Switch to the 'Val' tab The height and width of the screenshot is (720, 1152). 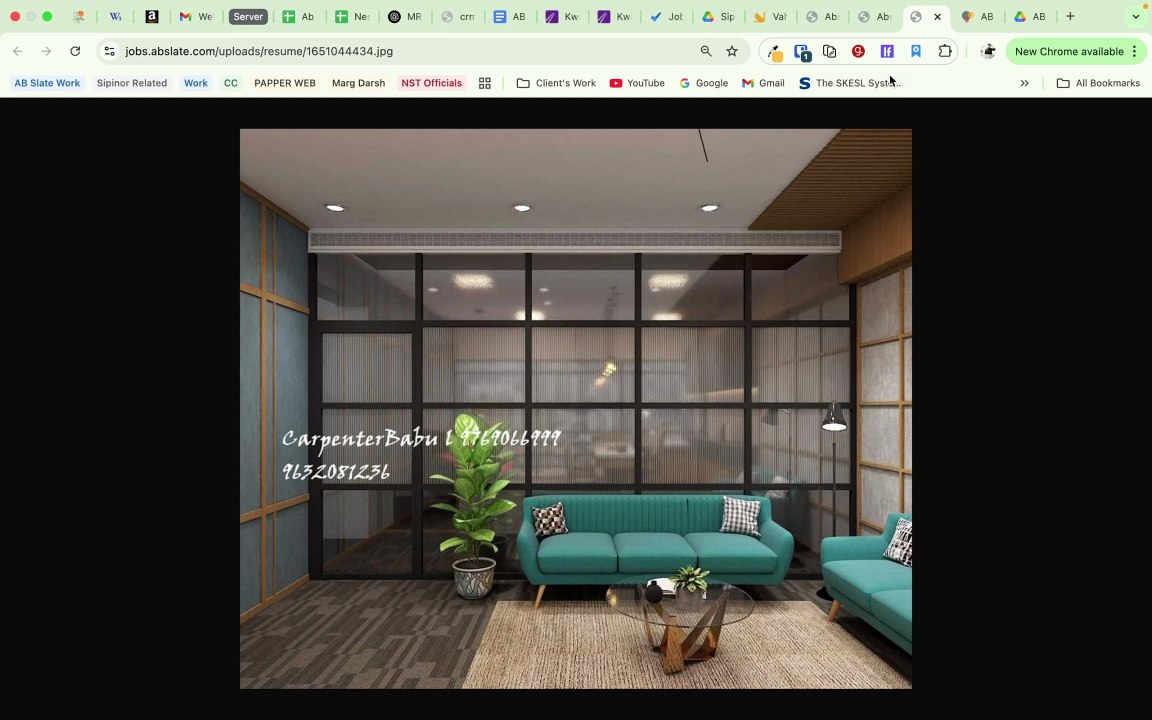click(771, 16)
